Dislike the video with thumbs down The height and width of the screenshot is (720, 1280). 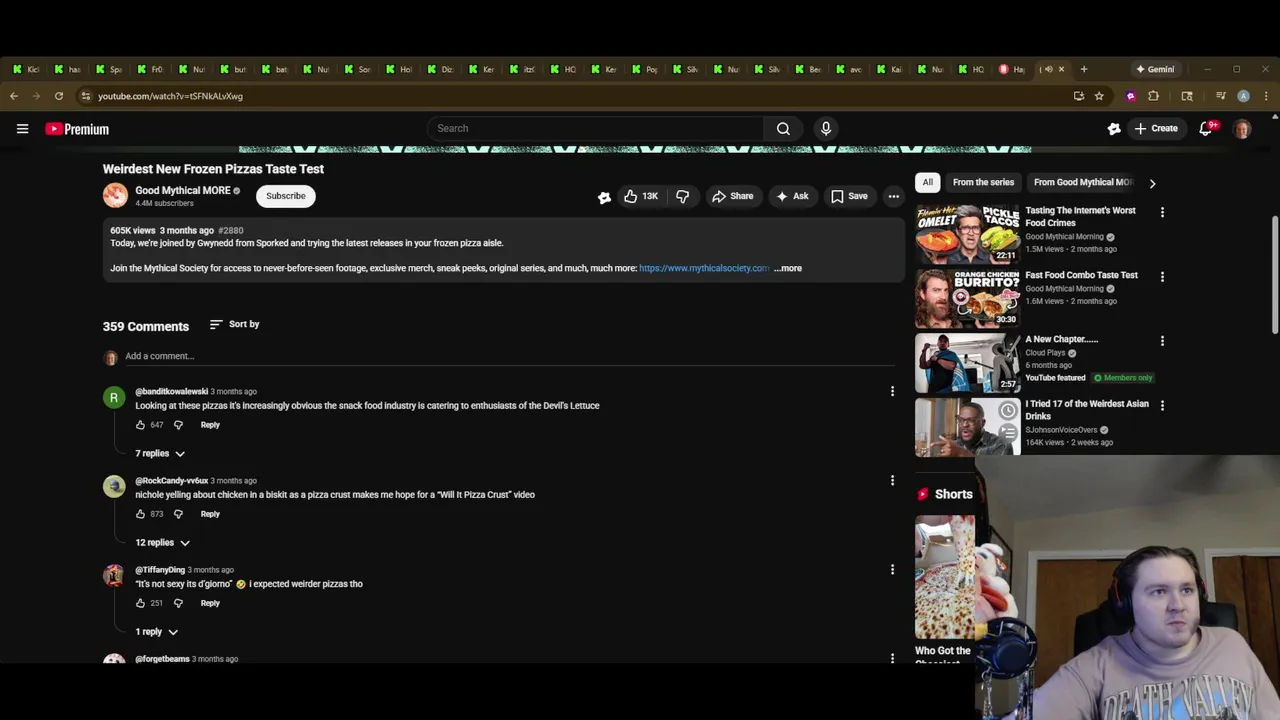(682, 196)
